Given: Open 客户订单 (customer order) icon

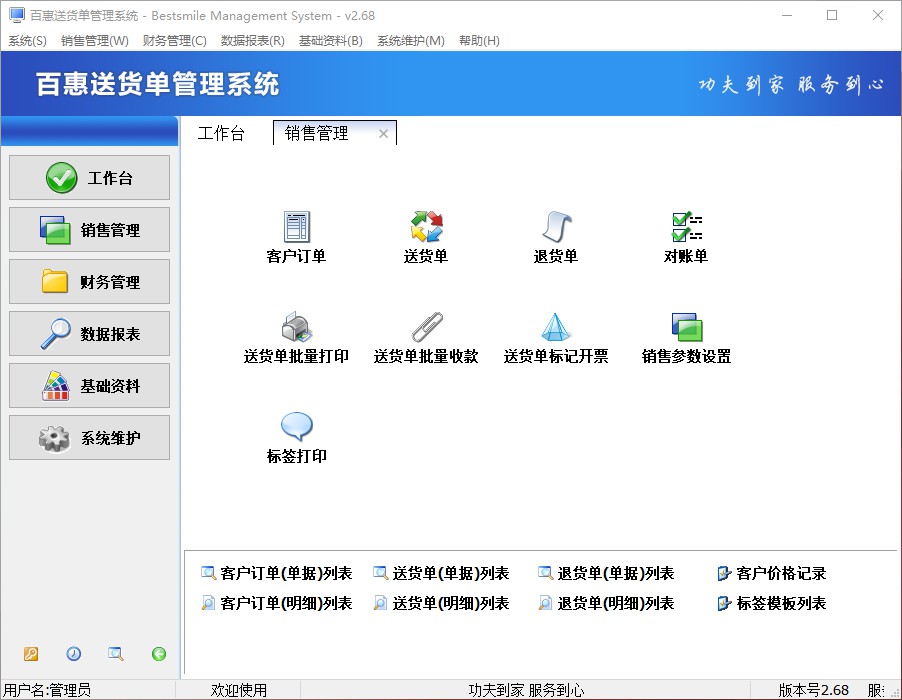Looking at the screenshot, I should (296, 228).
